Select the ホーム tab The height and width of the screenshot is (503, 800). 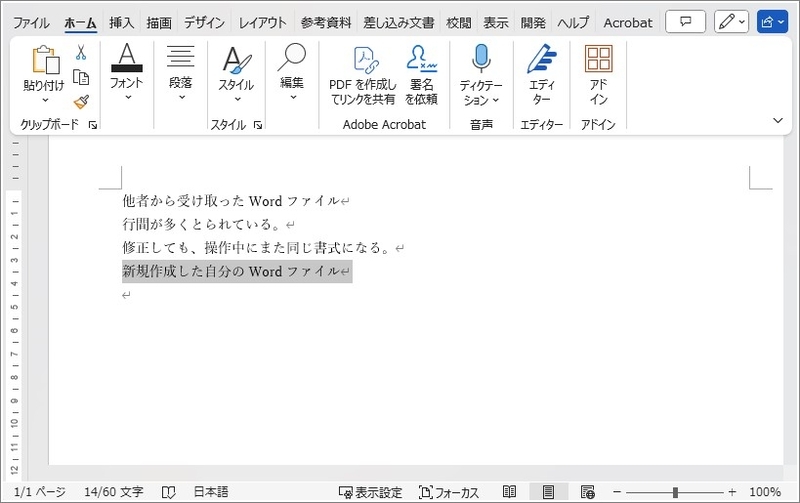click(x=81, y=22)
